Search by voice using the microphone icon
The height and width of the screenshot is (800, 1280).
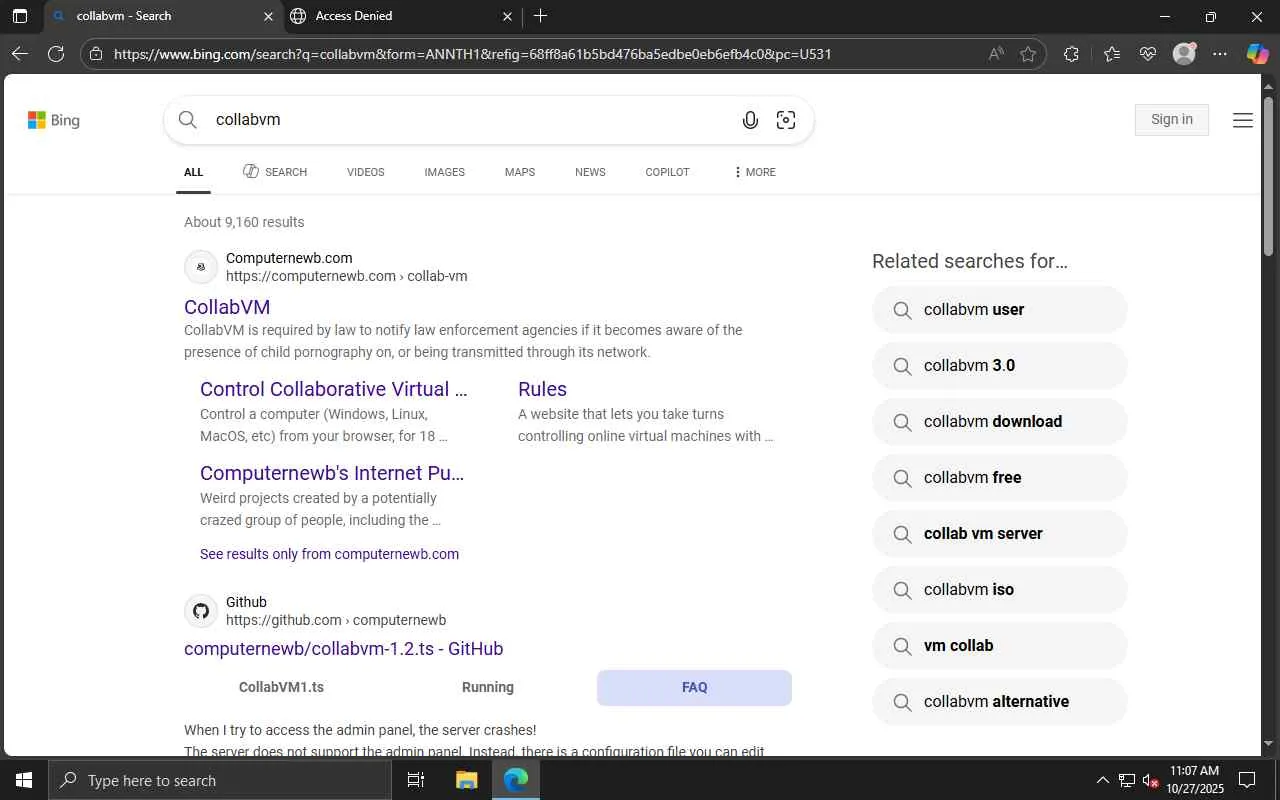[750, 120]
